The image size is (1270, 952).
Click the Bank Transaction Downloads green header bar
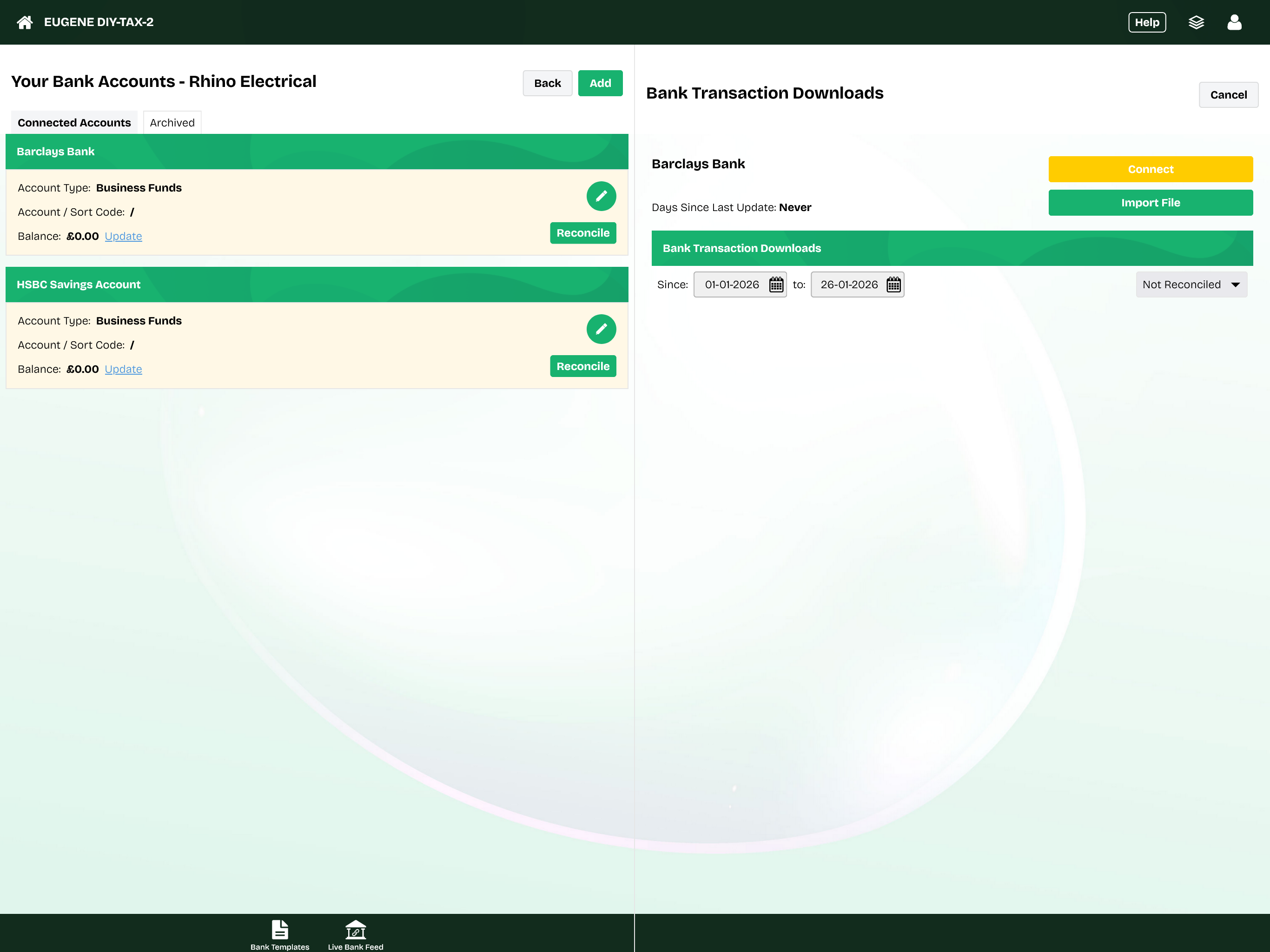952,248
